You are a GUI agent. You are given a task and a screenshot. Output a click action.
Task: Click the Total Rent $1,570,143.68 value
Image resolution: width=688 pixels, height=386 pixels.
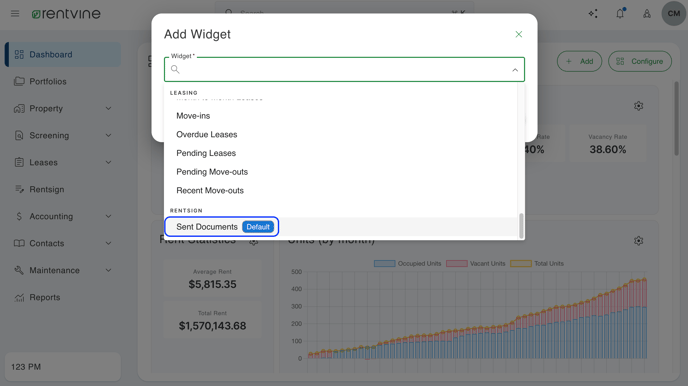(212, 326)
